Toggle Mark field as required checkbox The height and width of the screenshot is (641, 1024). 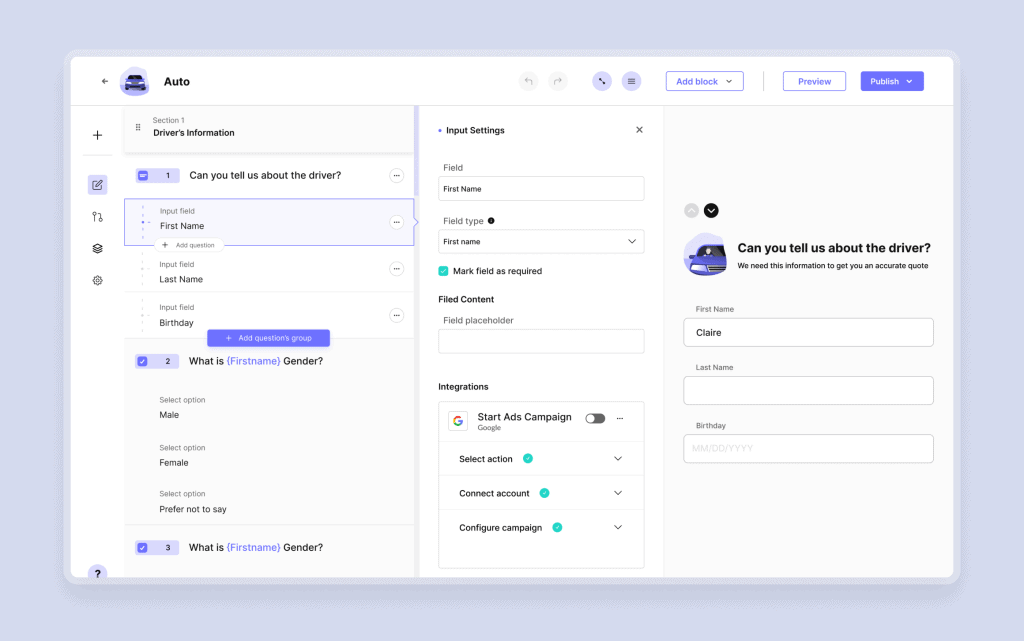[x=443, y=271]
